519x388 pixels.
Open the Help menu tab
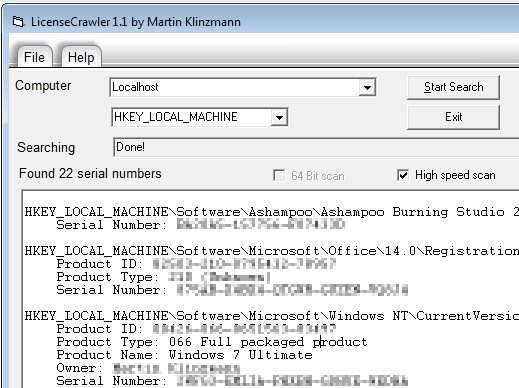(x=81, y=57)
